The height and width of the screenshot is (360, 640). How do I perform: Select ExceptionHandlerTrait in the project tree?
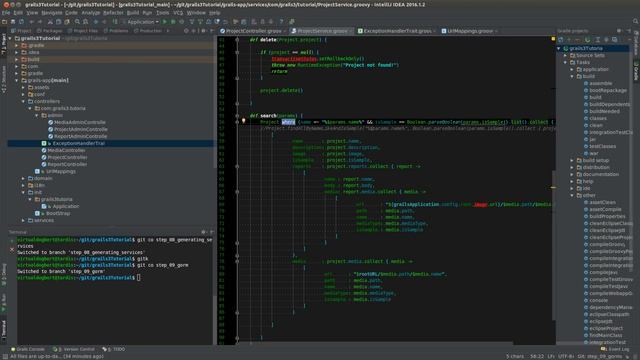[78, 143]
